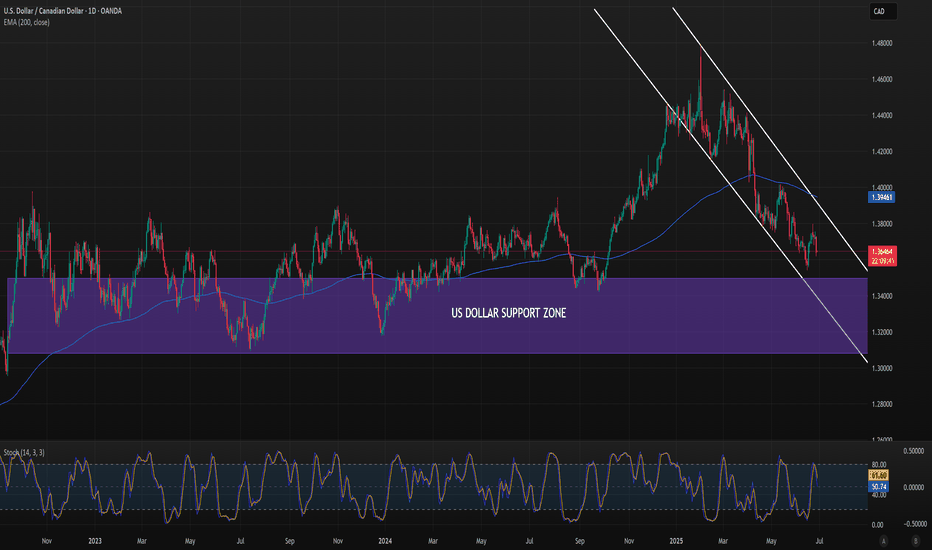Screen dimensions: 932x550
Task: Click the 2023 label on time axis
Action: 95,541
